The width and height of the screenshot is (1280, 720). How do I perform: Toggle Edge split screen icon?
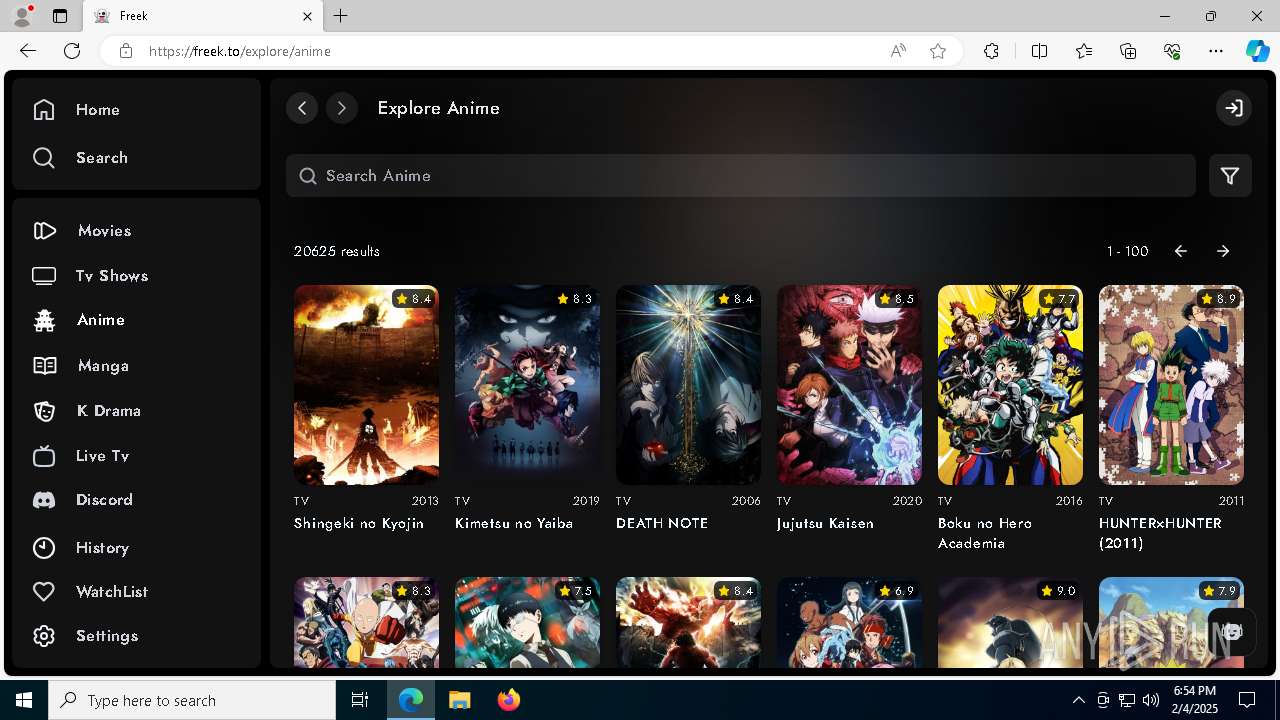(1039, 51)
